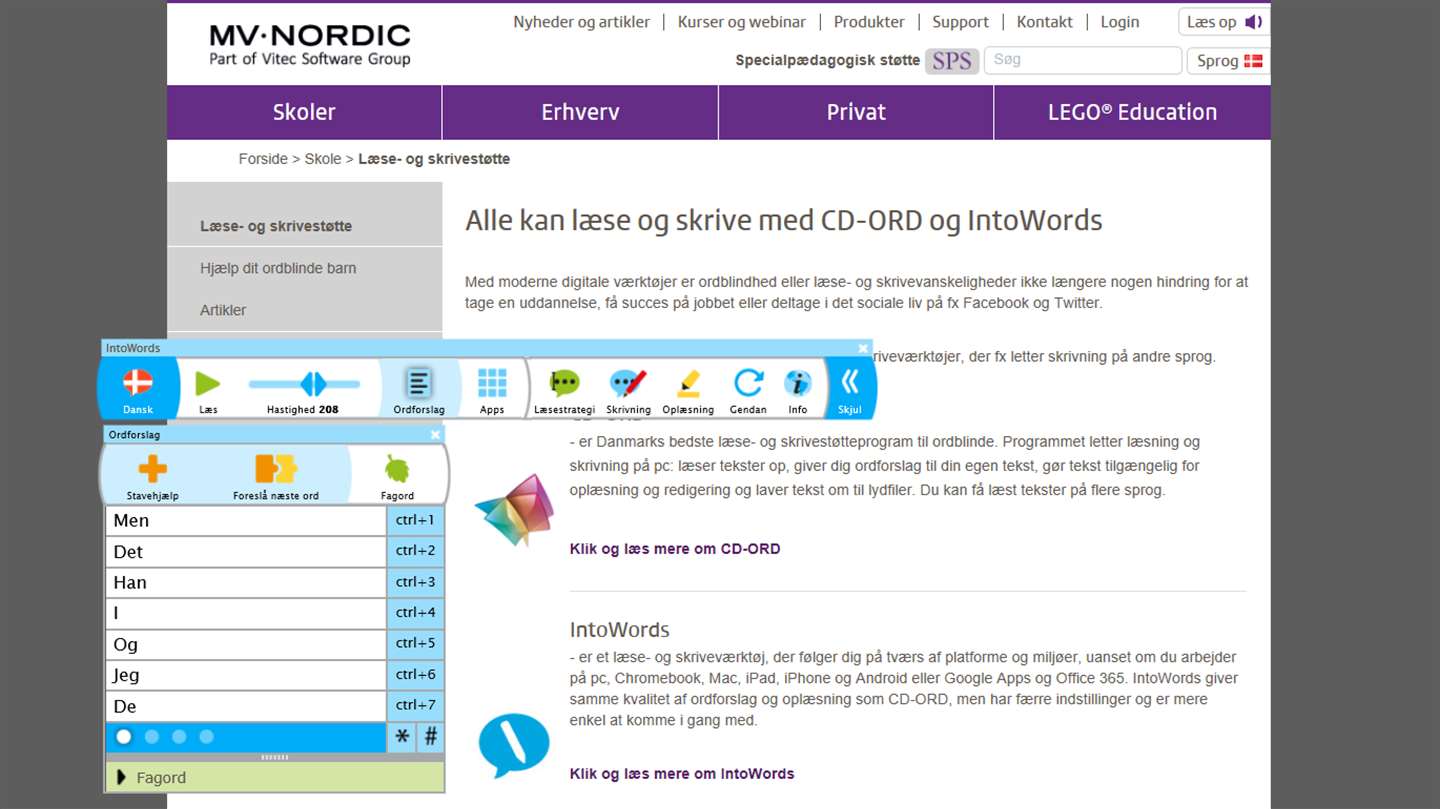This screenshot has height=809, width=1440.
Task: Adjust the Hastighed speed slider
Action: [x=304, y=383]
